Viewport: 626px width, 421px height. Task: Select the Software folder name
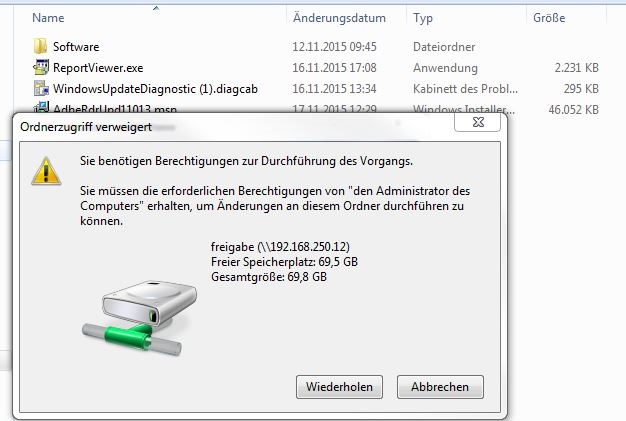point(76,47)
